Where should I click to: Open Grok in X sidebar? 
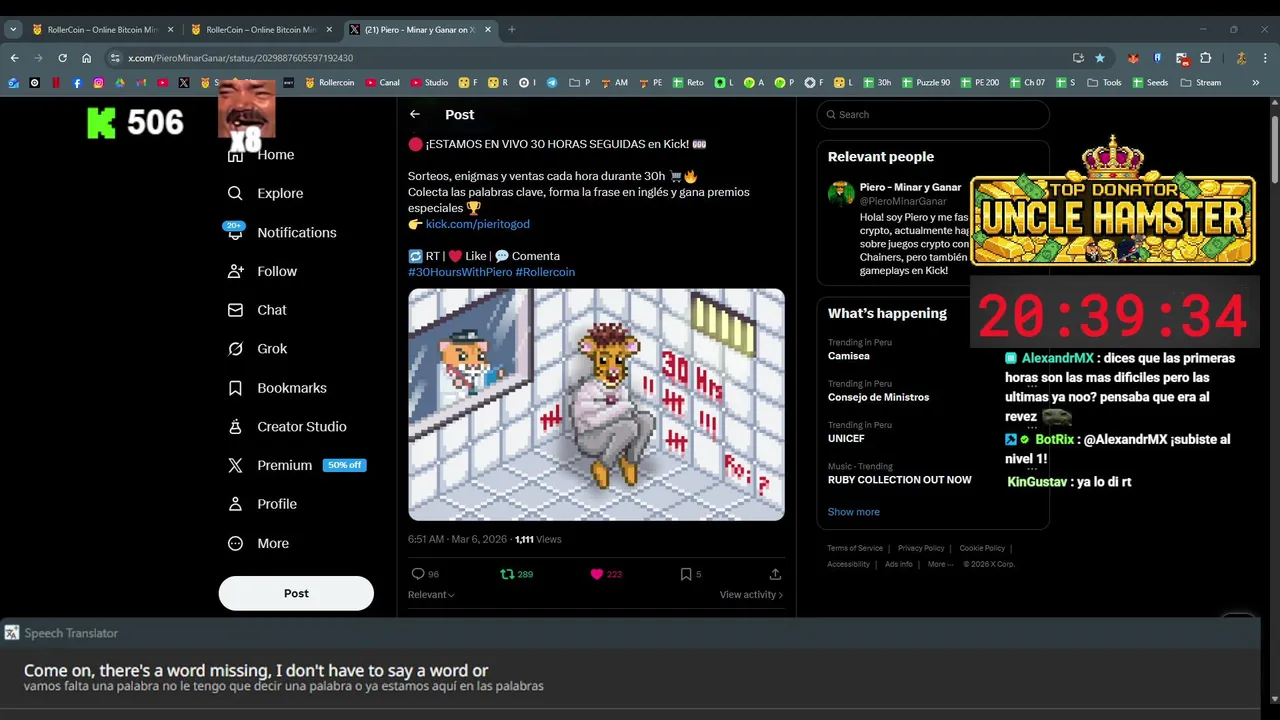point(257,349)
